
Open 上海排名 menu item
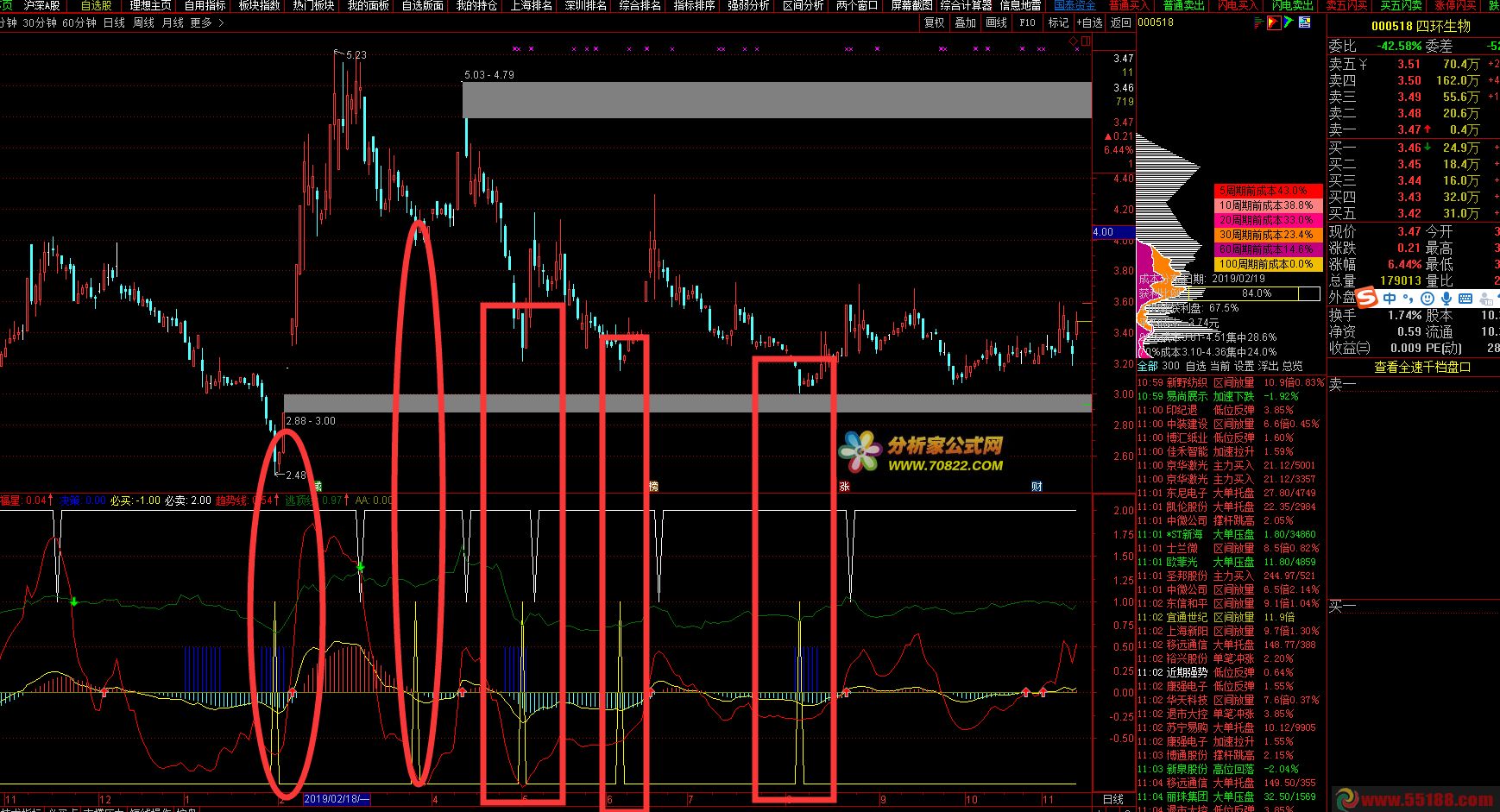click(531, 5)
